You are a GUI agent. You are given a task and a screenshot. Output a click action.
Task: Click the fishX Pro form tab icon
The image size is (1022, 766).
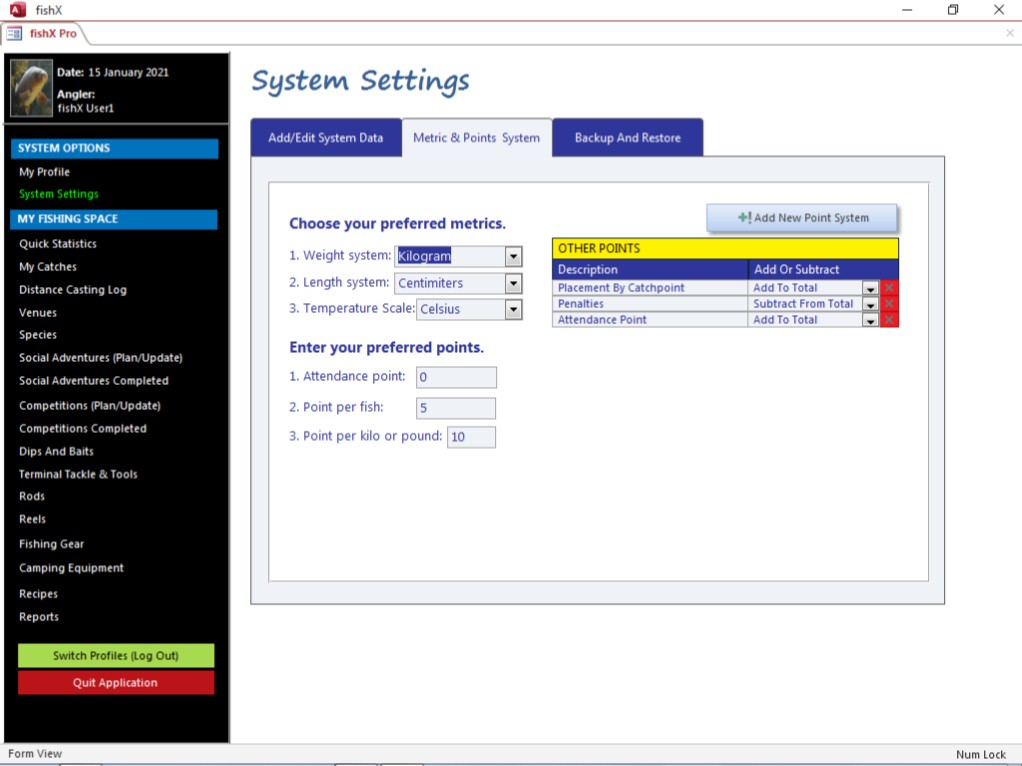click(15, 33)
